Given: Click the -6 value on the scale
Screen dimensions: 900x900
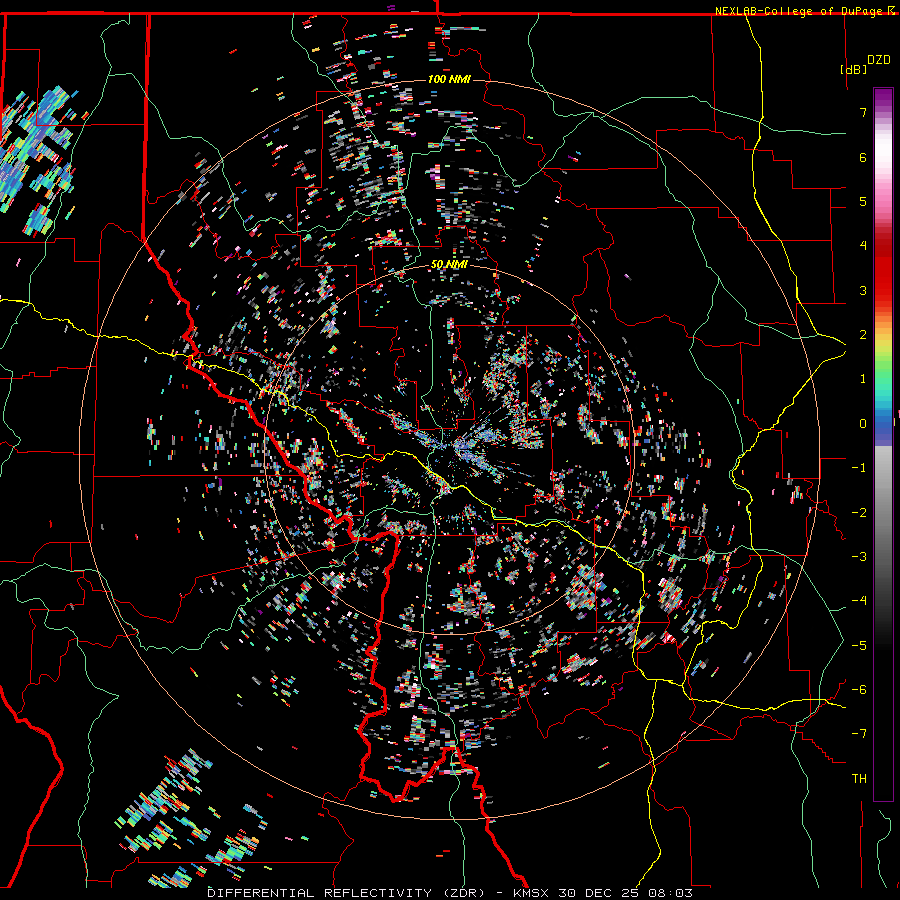Looking at the screenshot, I should point(859,690).
